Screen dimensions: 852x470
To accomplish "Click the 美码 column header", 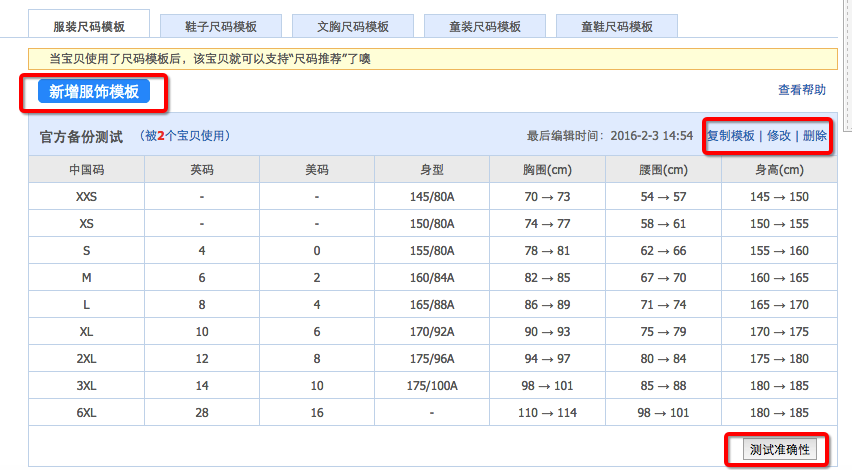I will [x=317, y=170].
